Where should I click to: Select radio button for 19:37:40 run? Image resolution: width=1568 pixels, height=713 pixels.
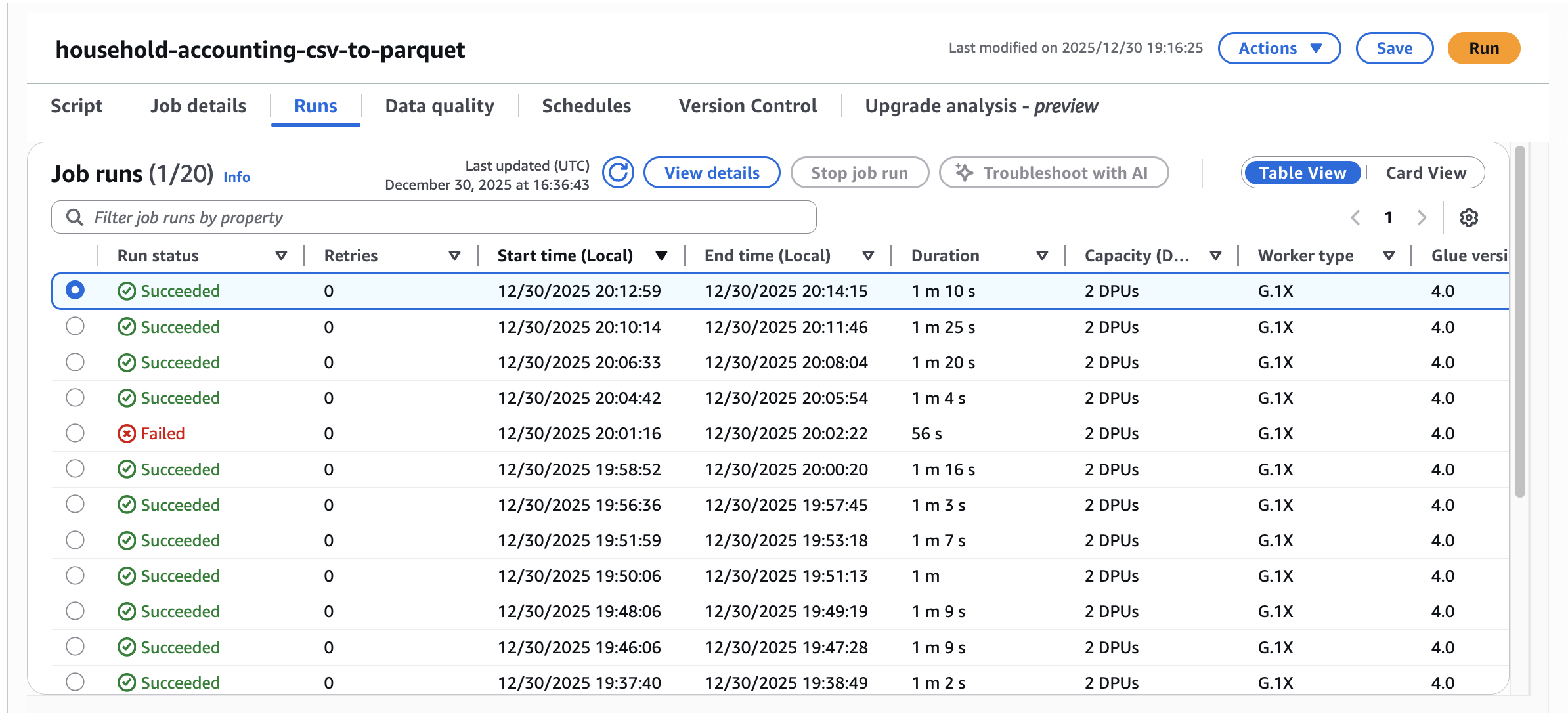click(76, 682)
